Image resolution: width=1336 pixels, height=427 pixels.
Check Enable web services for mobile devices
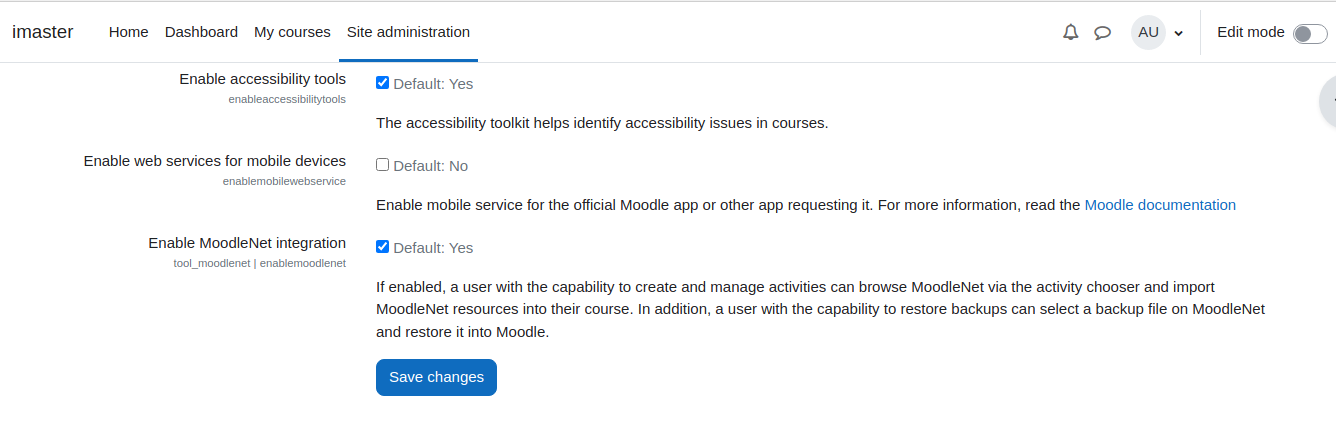382,165
